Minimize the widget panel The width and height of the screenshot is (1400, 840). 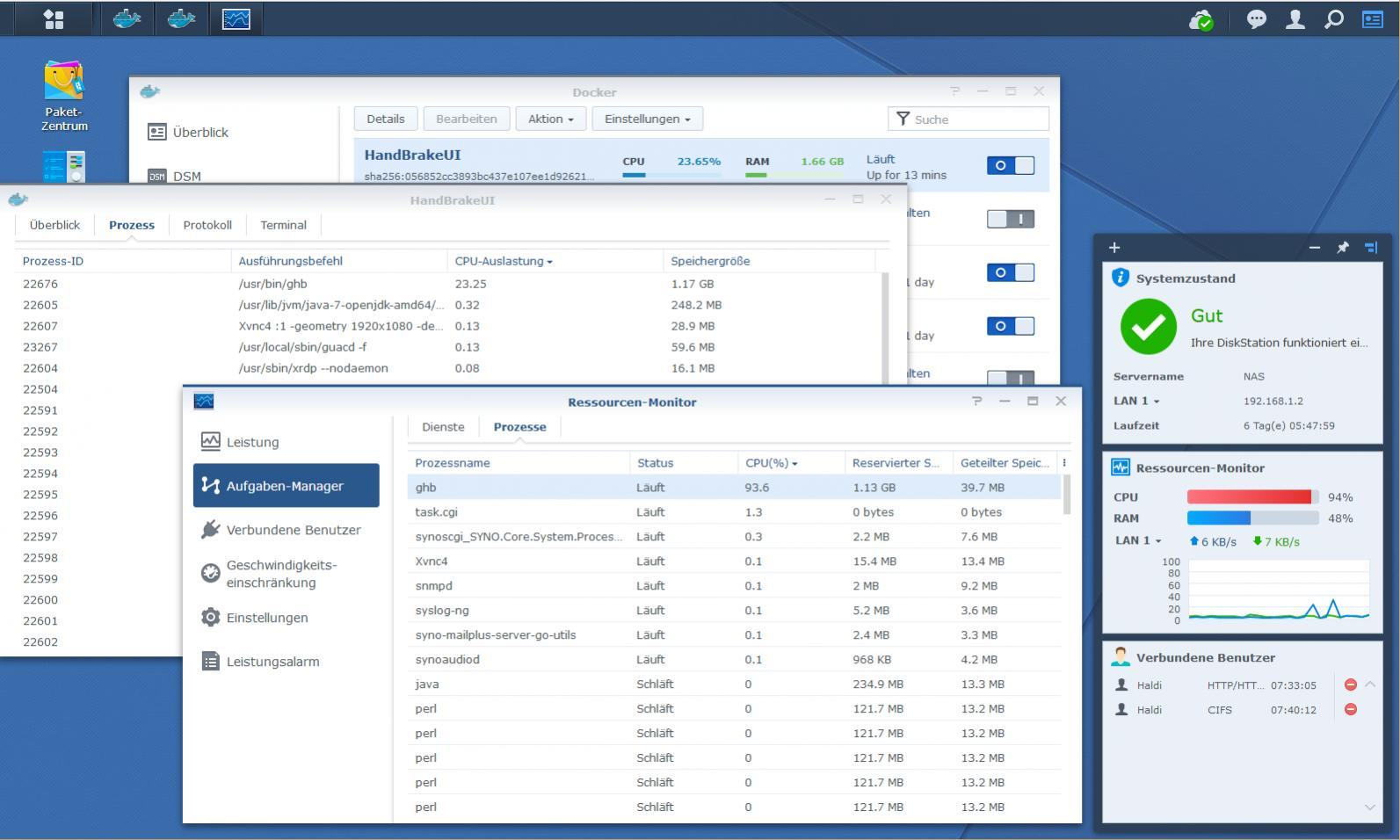coord(1315,248)
